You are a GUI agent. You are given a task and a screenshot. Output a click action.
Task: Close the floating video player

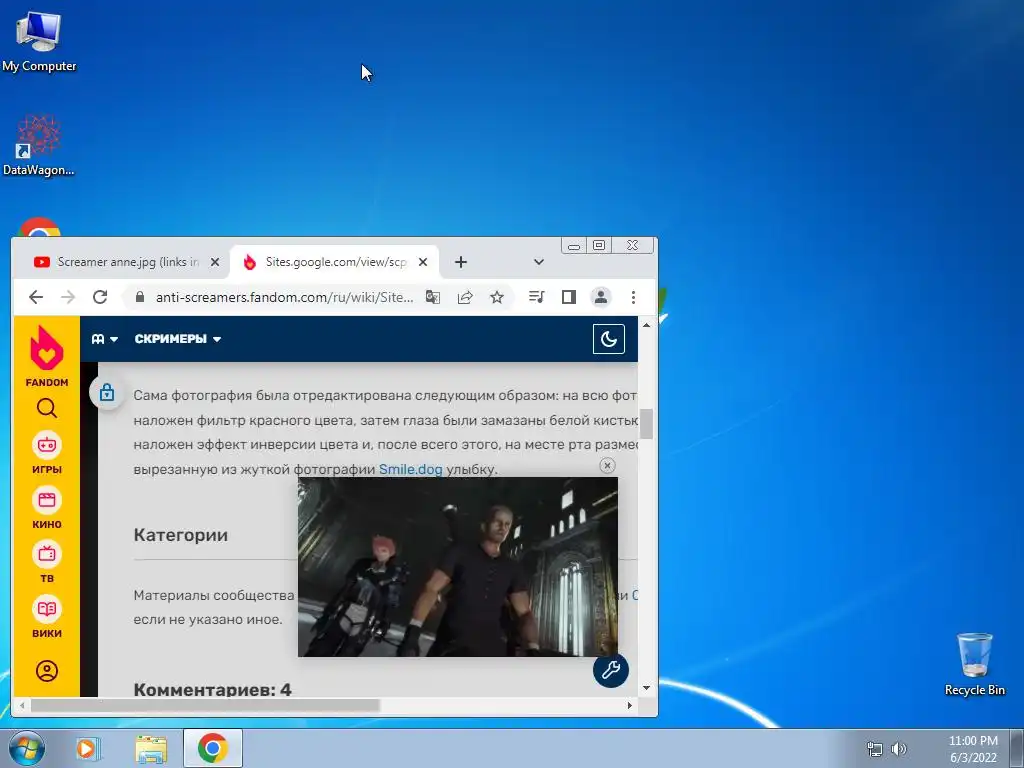coord(607,465)
